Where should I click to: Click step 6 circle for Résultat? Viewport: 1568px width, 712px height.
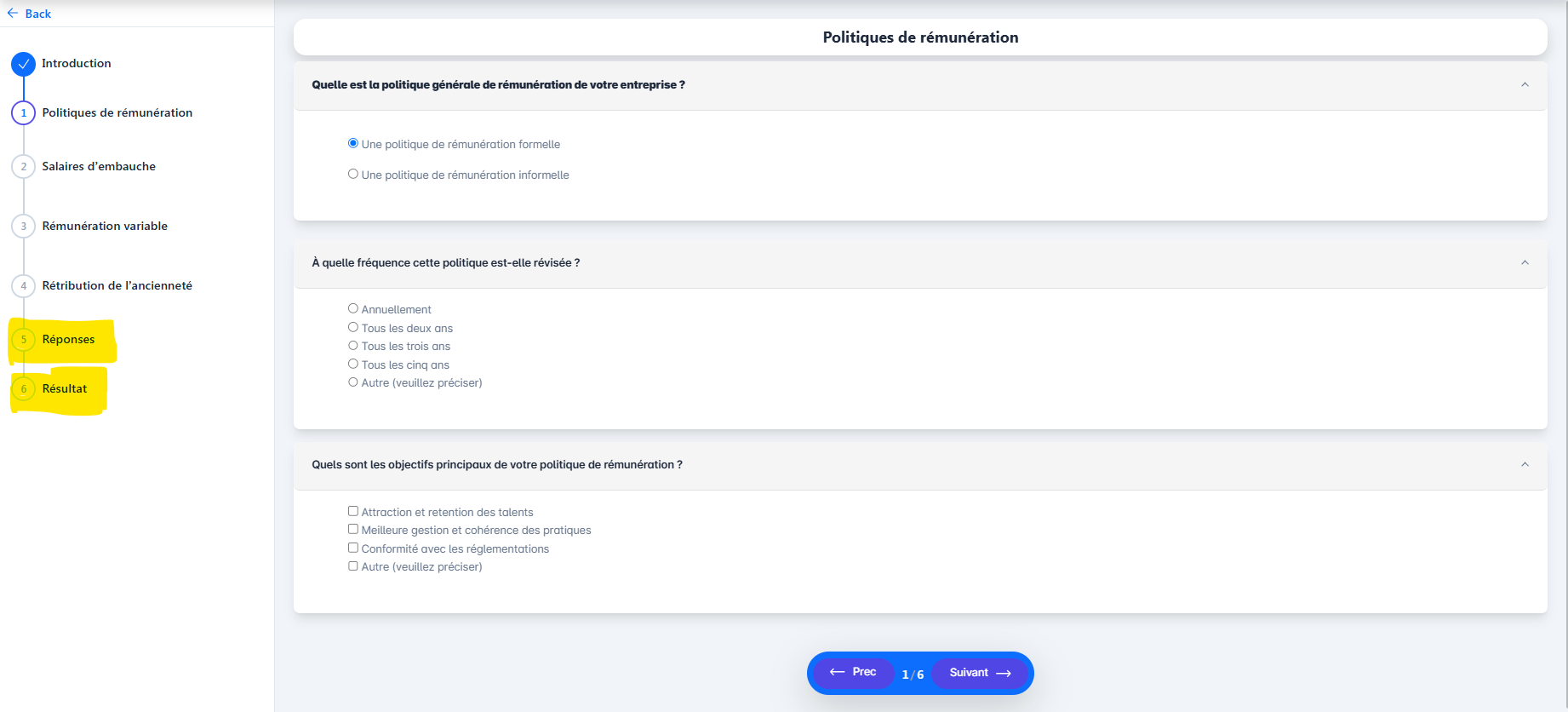(x=24, y=389)
